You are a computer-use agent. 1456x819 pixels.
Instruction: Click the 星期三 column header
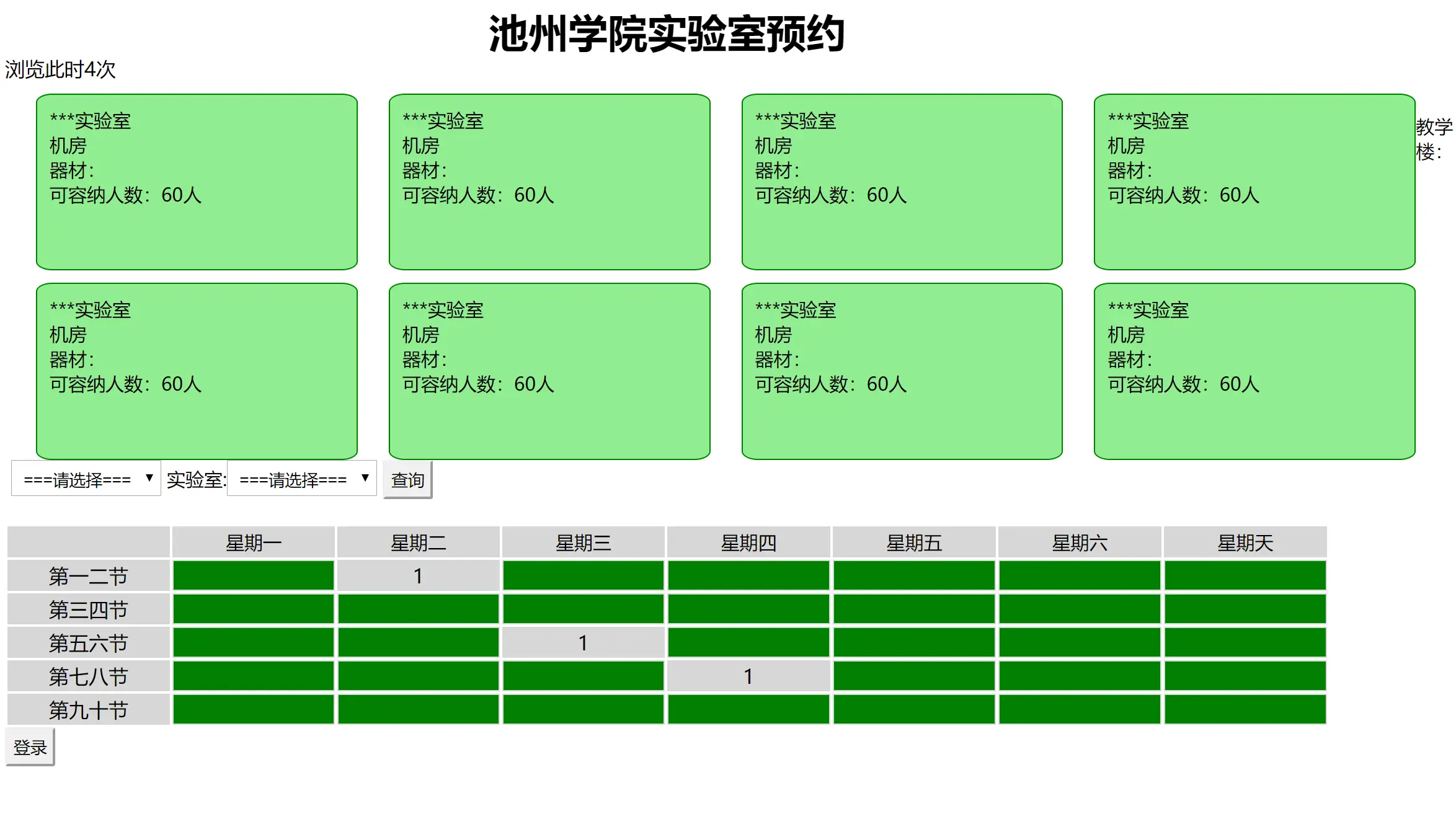584,543
